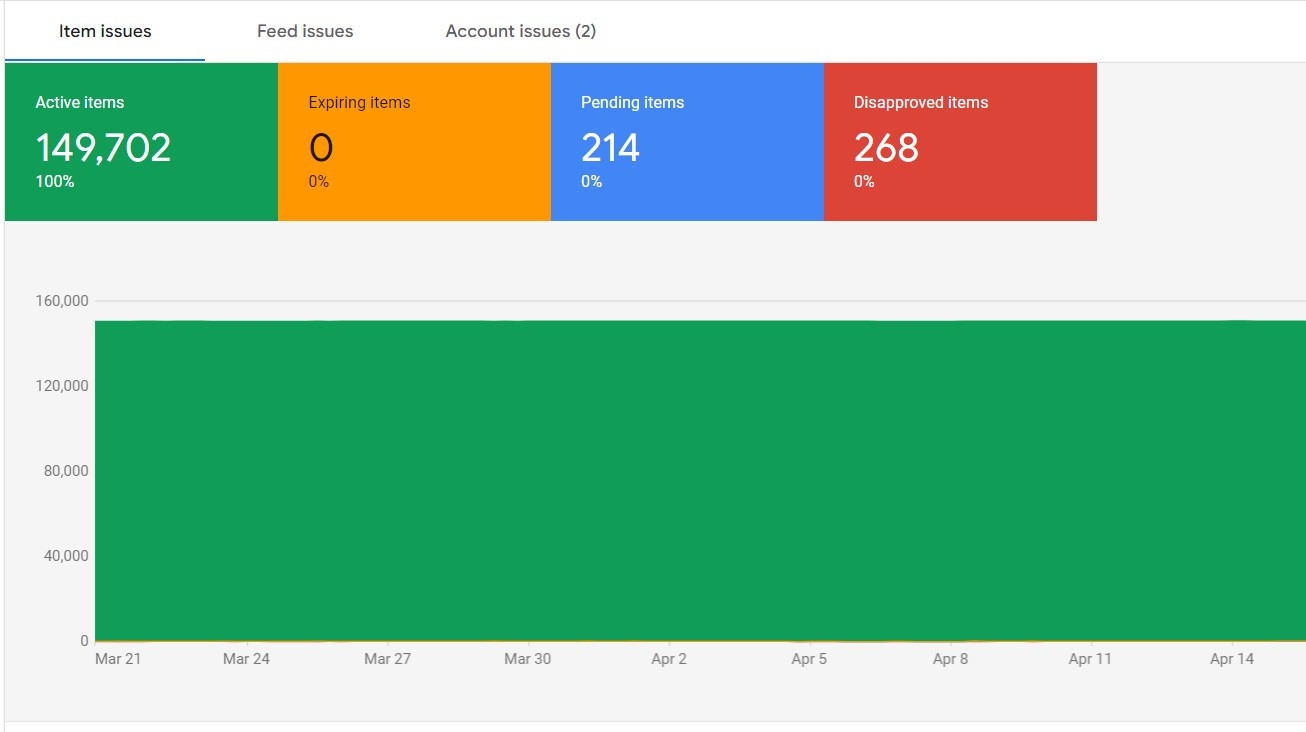Select the green Active items card
Image resolution: width=1306 pixels, height=732 pixels.
141,141
